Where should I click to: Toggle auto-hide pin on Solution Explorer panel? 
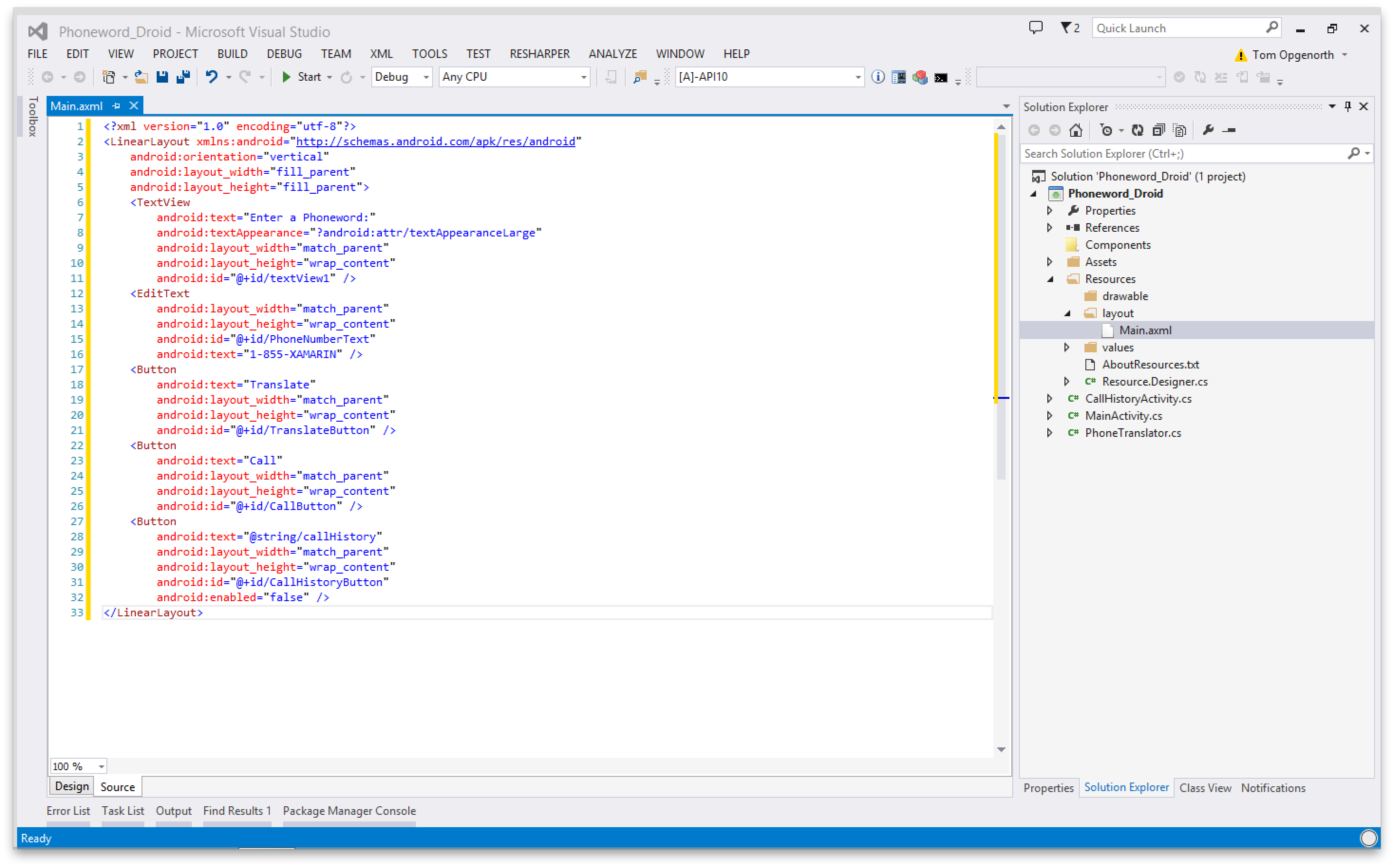pos(1347,106)
